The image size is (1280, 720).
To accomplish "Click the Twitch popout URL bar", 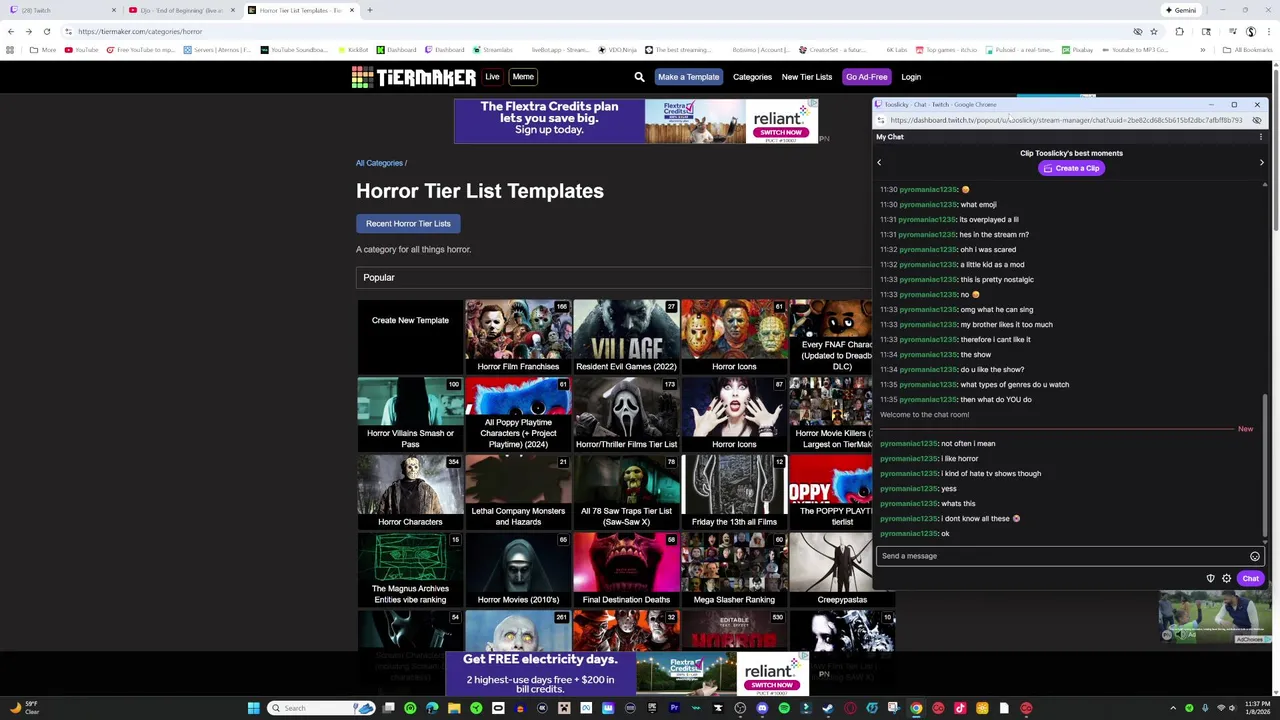I will (x=1066, y=120).
